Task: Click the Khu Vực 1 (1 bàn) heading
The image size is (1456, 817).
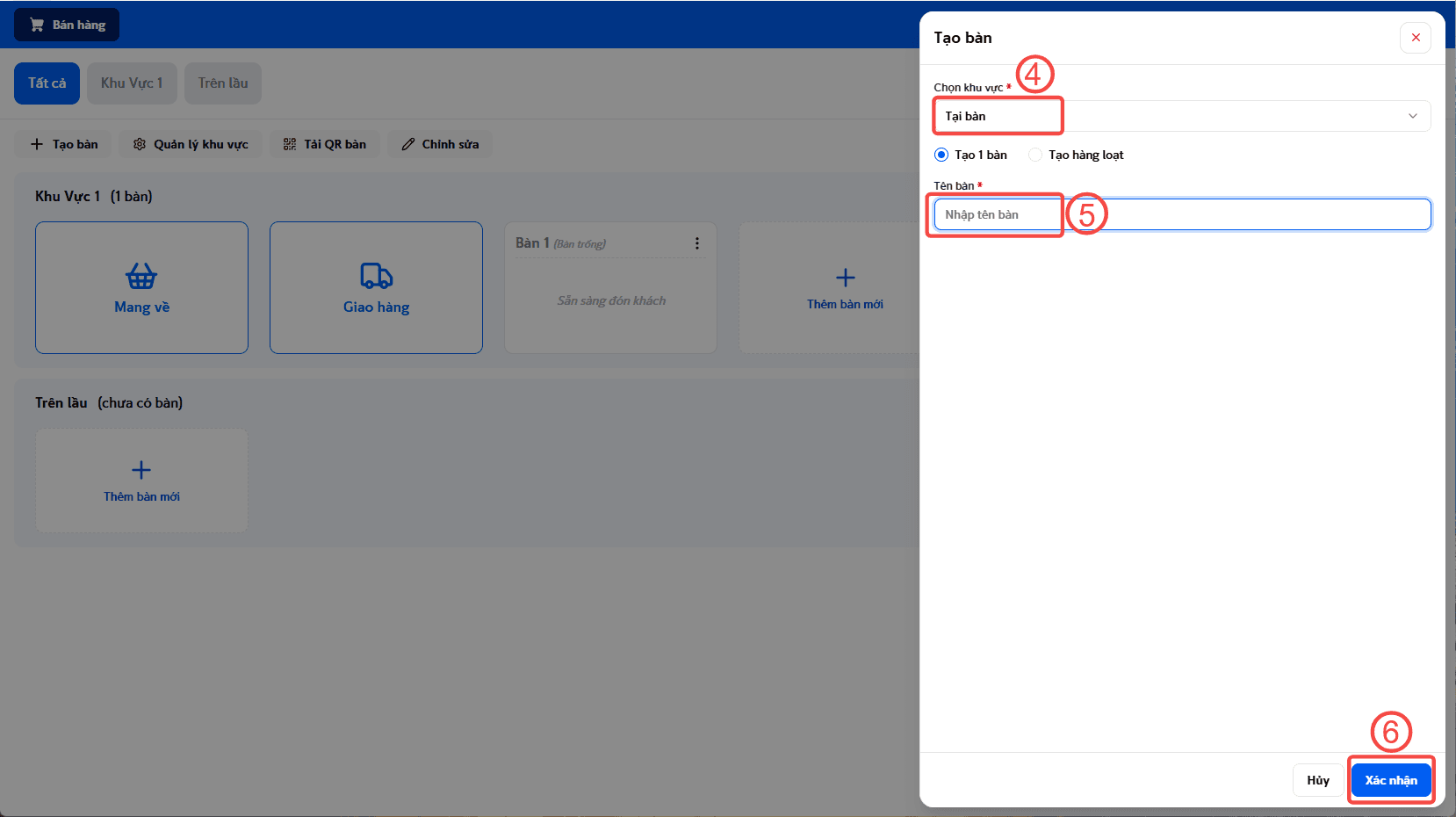Action: 94,196
